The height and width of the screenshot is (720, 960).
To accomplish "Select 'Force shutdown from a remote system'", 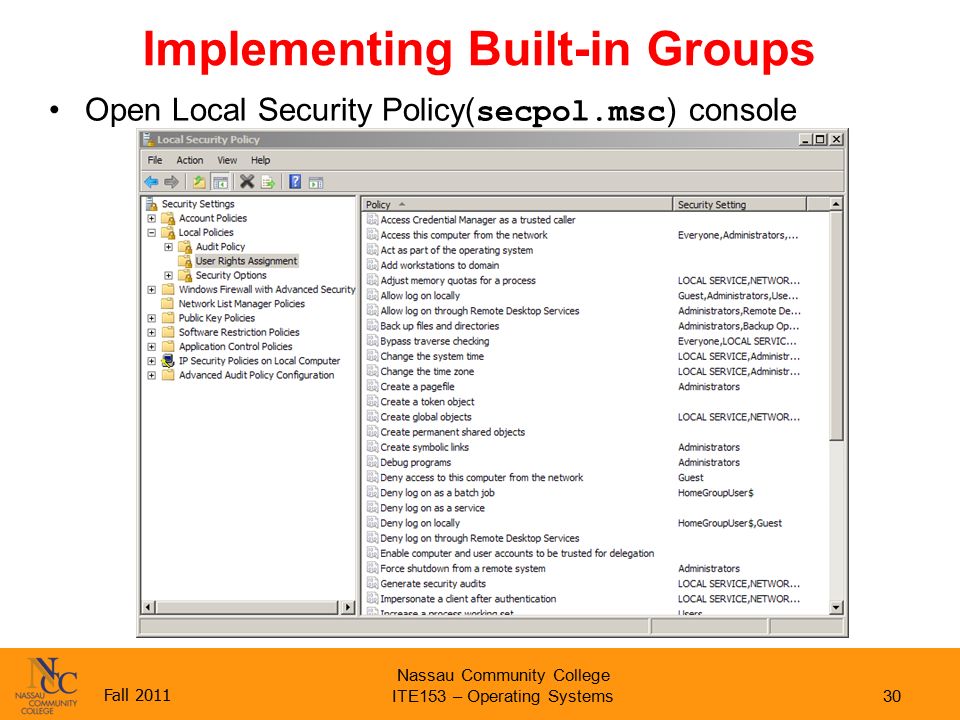I will (462, 569).
